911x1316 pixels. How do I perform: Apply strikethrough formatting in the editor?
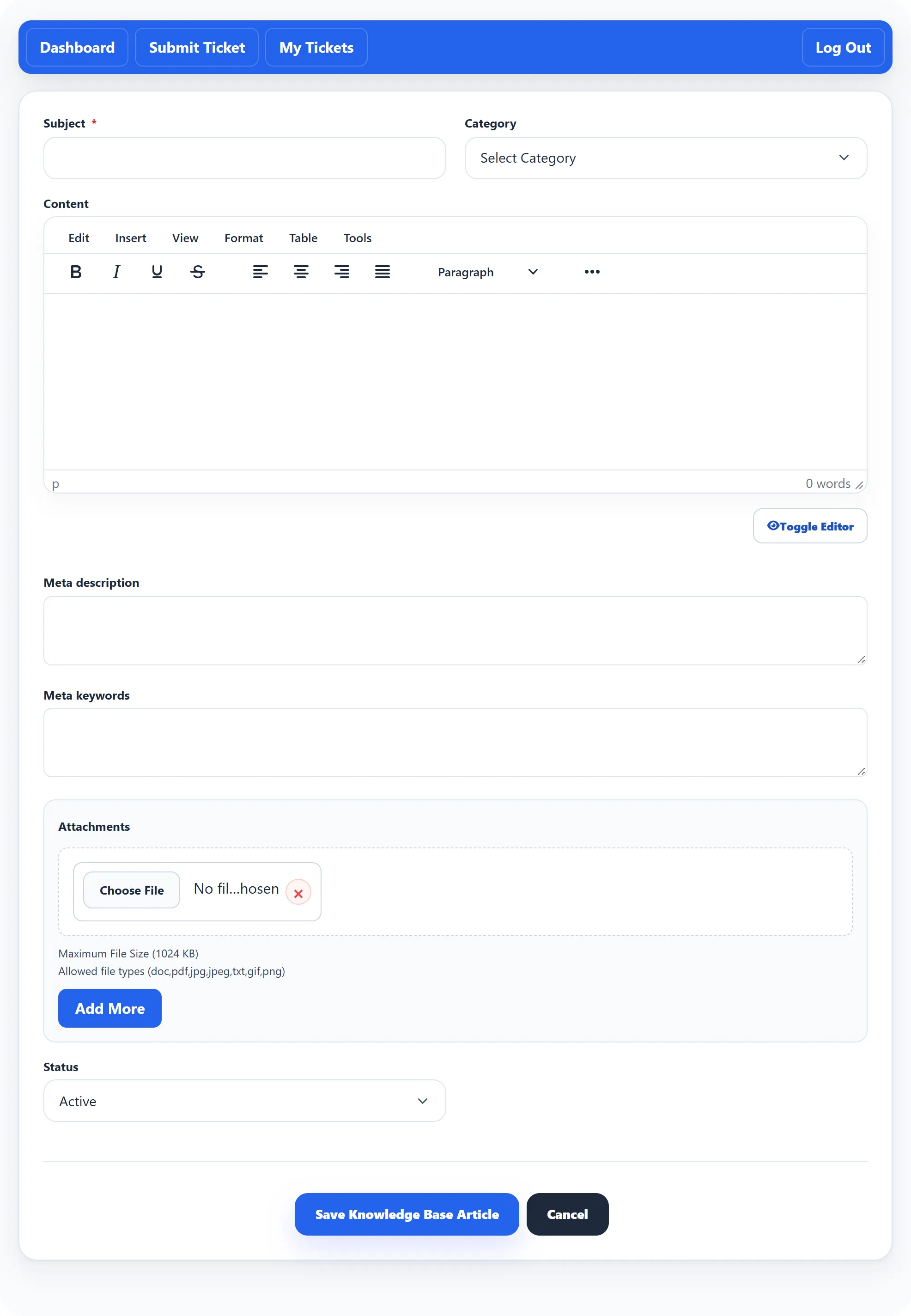pos(198,272)
